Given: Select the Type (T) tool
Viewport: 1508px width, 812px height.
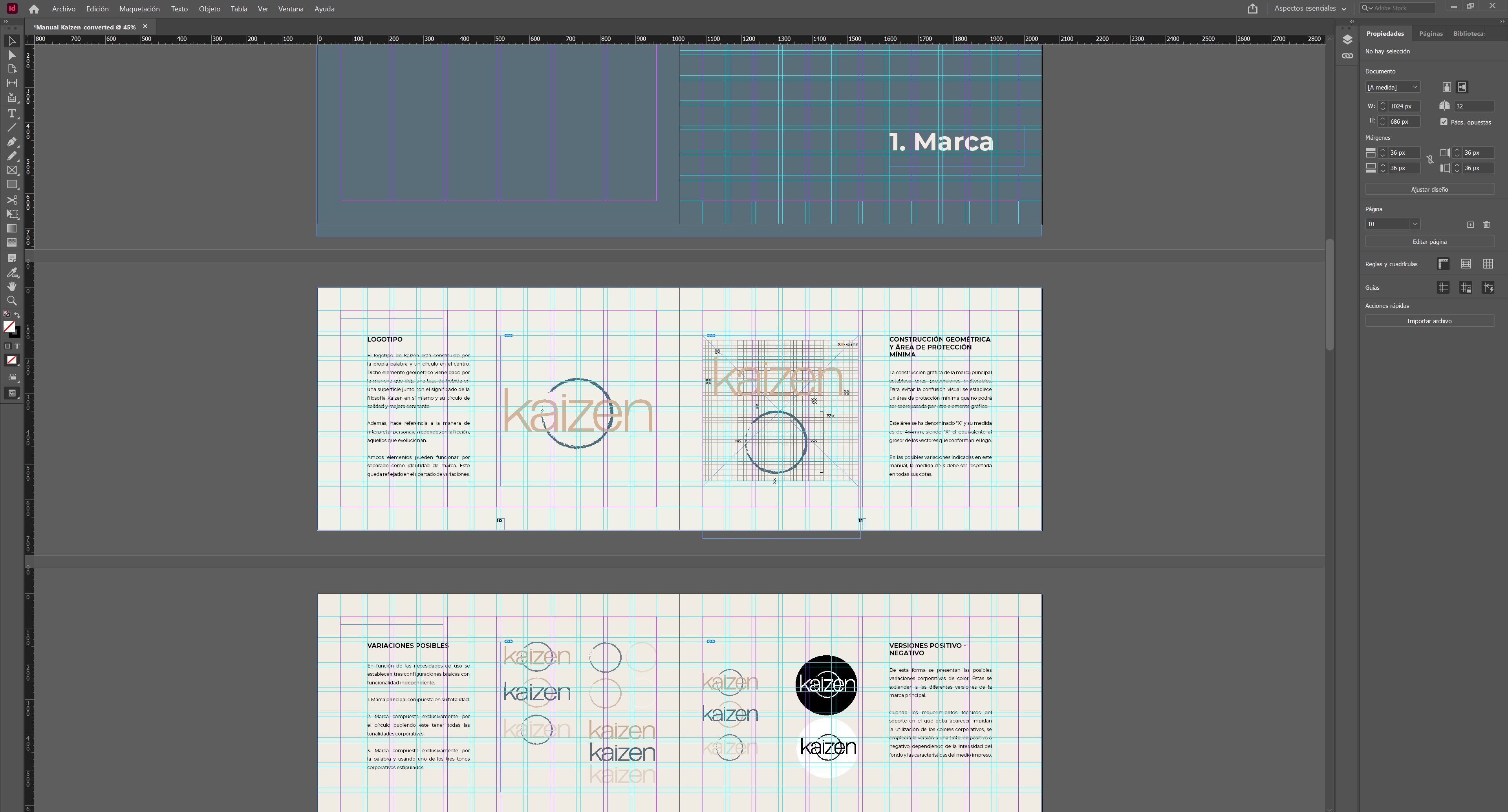Looking at the screenshot, I should (x=12, y=113).
